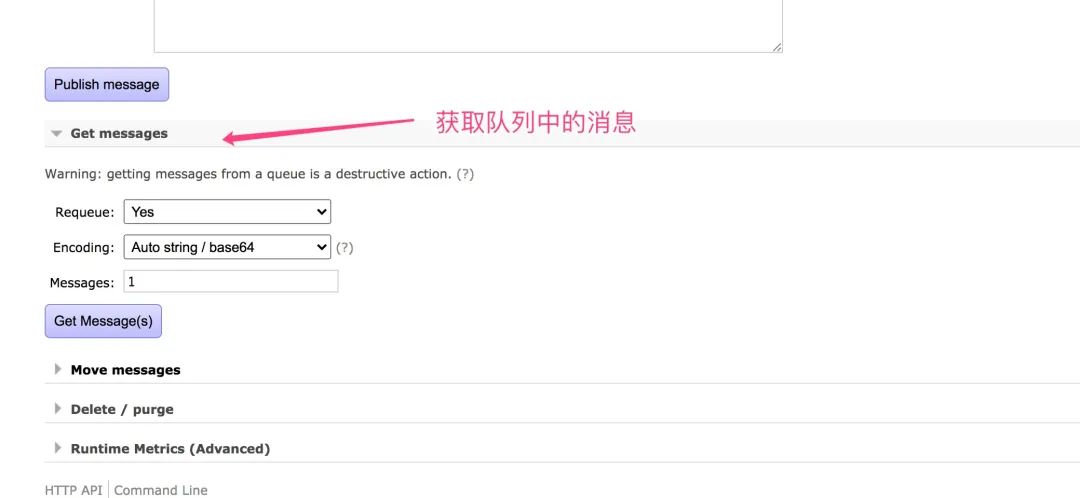Viewport: 1080px width, 498px height.
Task: Click the pink queue message annotation text
Action: 536,123
